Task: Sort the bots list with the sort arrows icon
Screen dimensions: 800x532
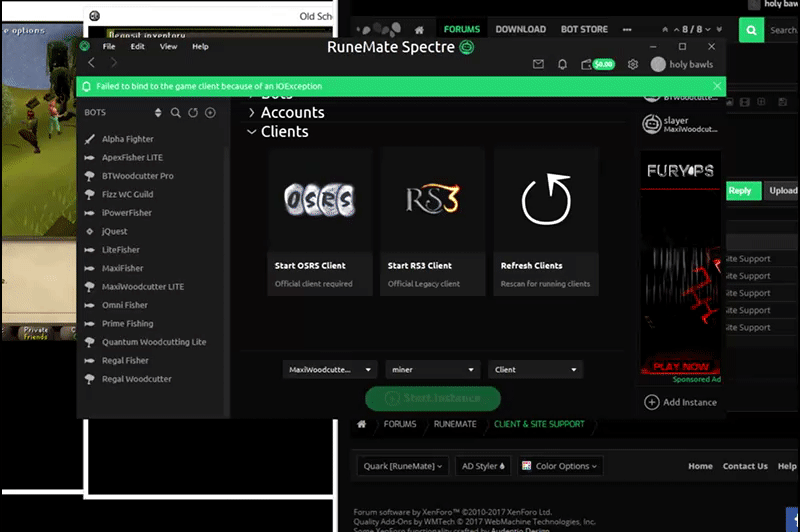Action: pyautogui.click(x=158, y=113)
